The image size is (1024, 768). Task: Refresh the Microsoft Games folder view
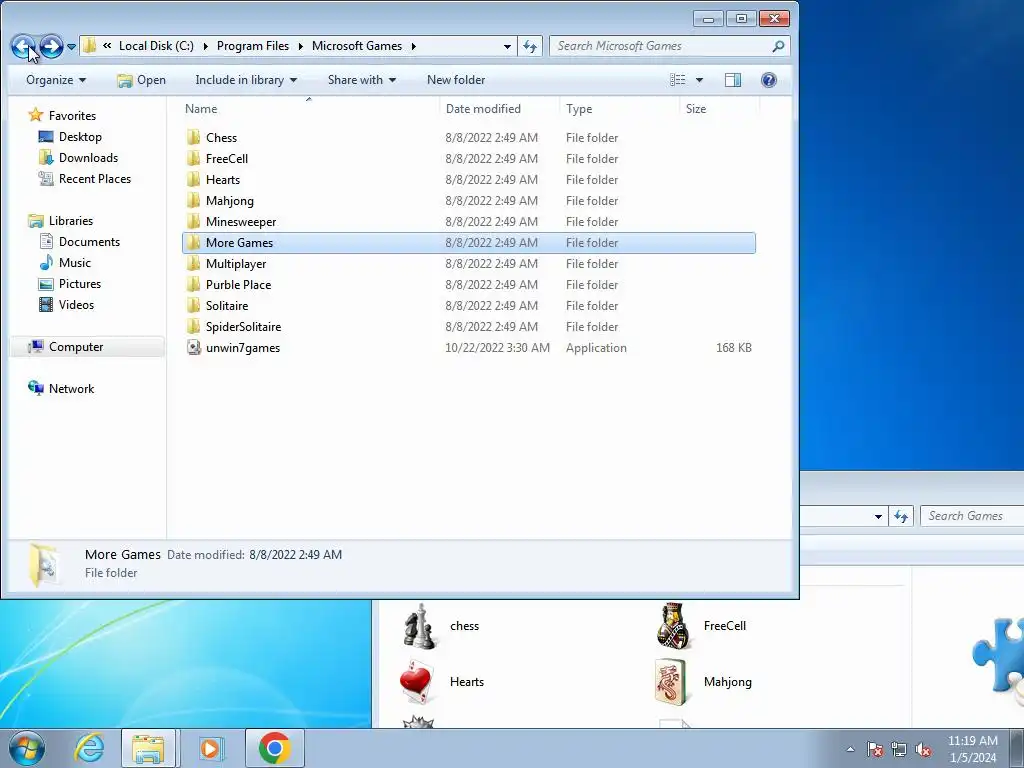[x=530, y=46]
